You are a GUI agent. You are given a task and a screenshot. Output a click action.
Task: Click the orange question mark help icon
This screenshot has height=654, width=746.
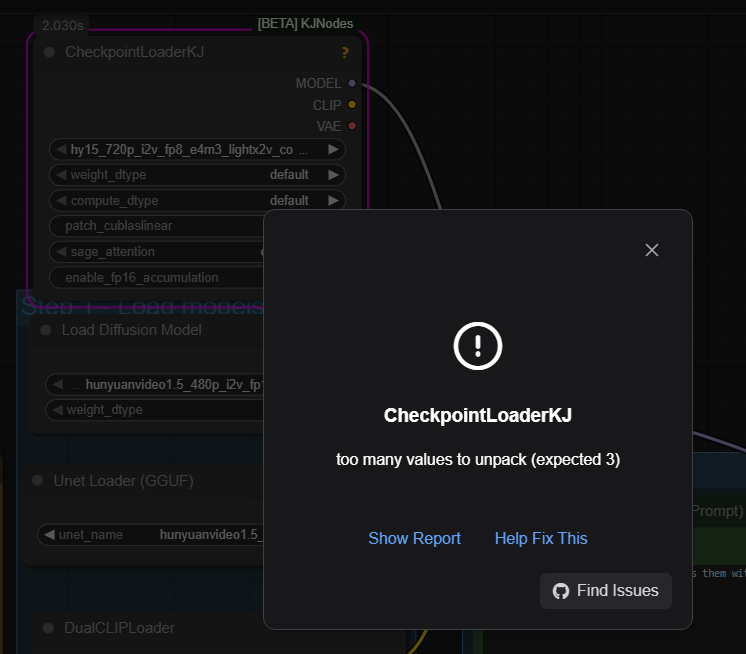[x=345, y=52]
